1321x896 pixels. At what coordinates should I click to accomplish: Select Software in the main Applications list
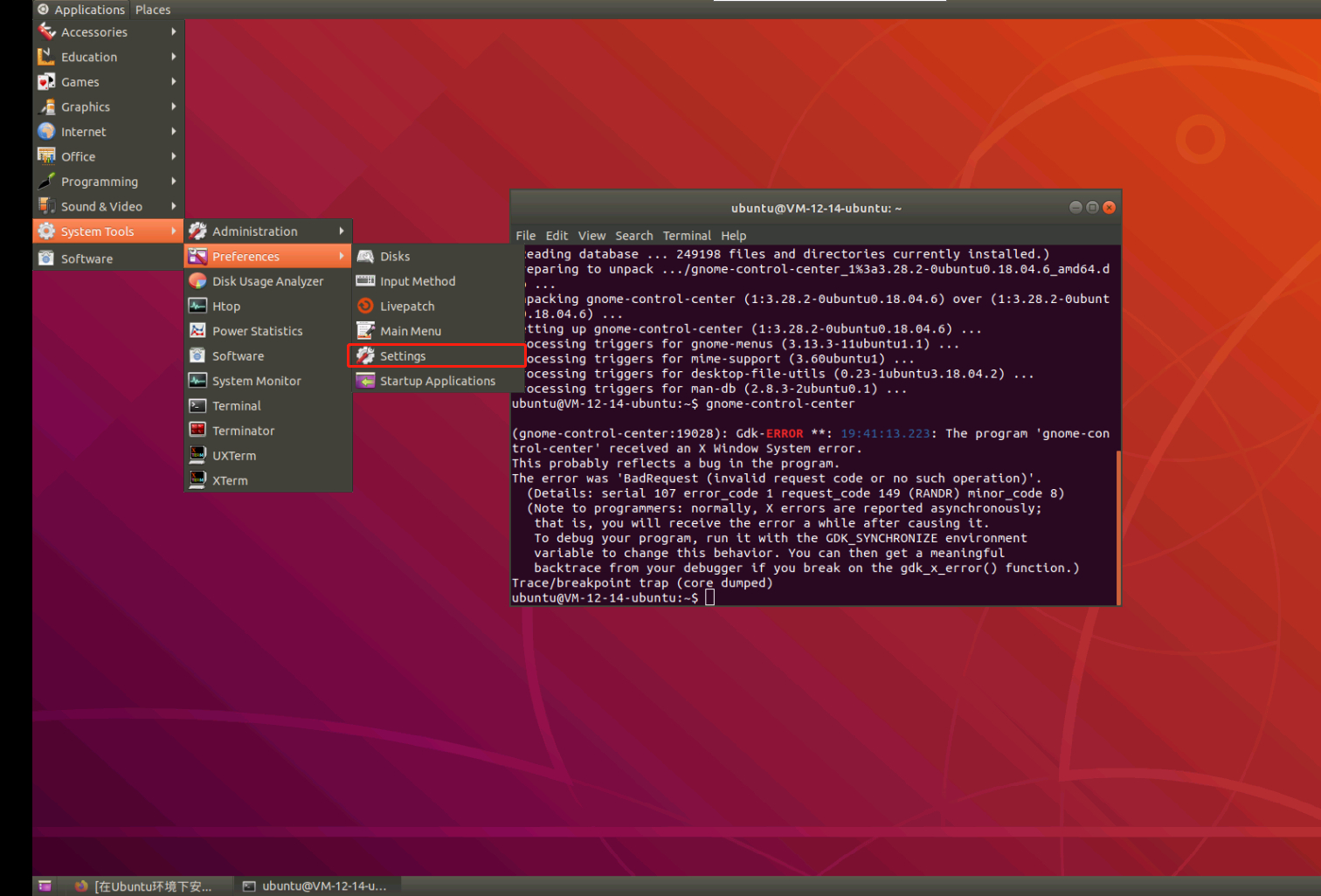pos(107,258)
